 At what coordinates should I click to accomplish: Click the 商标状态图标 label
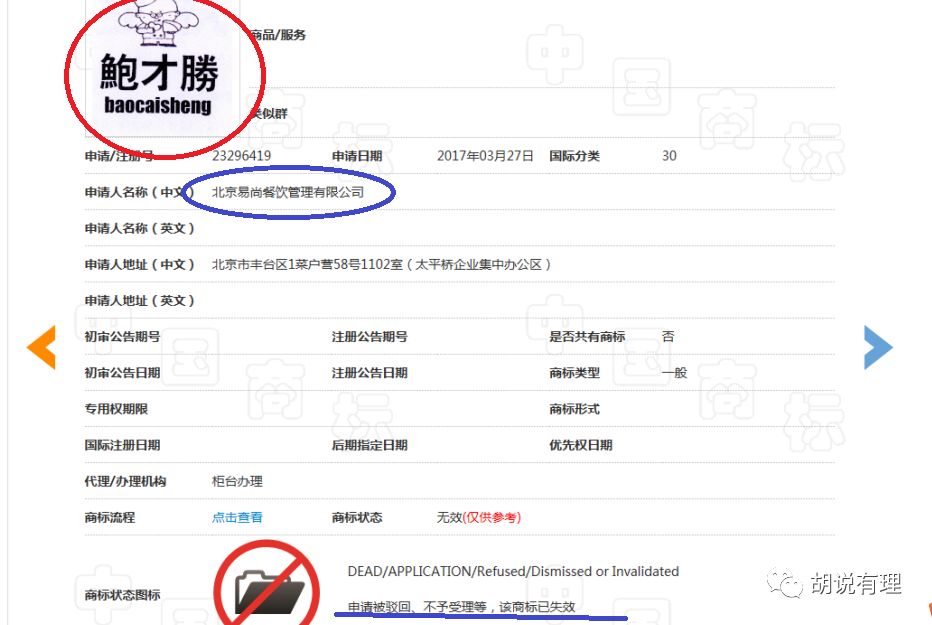122,595
